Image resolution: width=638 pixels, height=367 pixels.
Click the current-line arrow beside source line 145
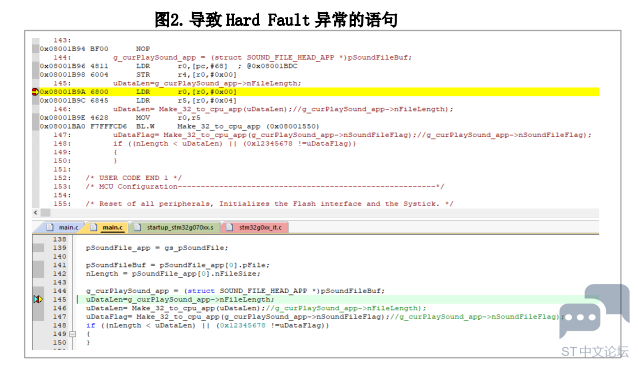pos(38,299)
